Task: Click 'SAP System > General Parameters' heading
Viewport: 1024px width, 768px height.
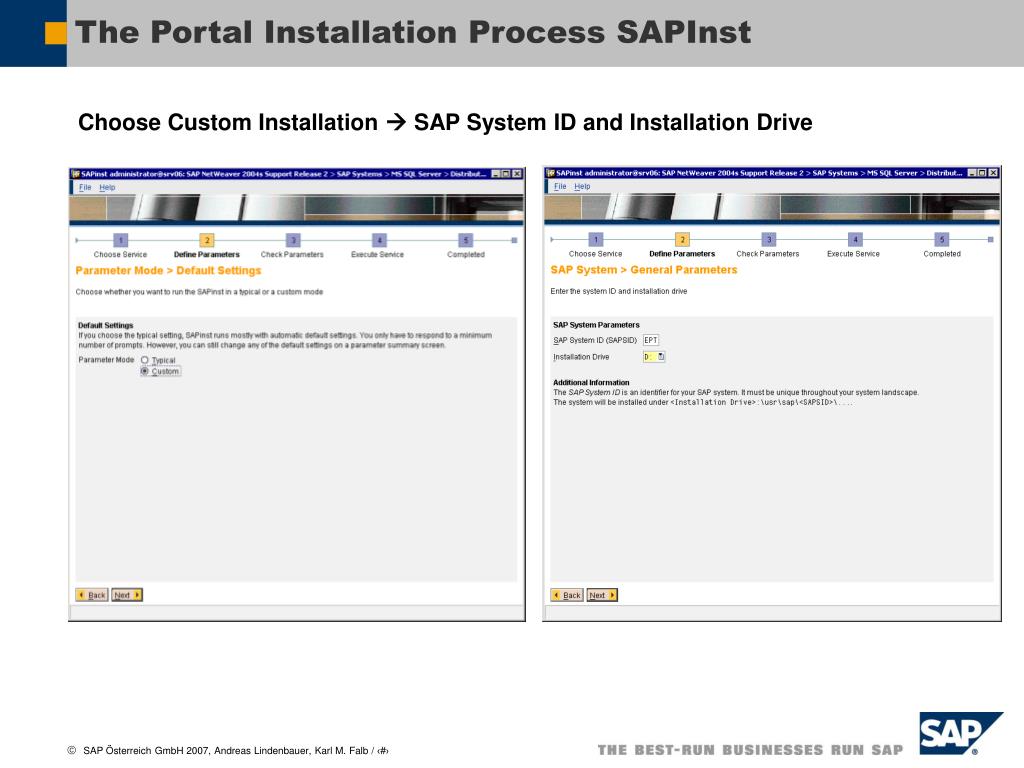Action: pos(643,270)
